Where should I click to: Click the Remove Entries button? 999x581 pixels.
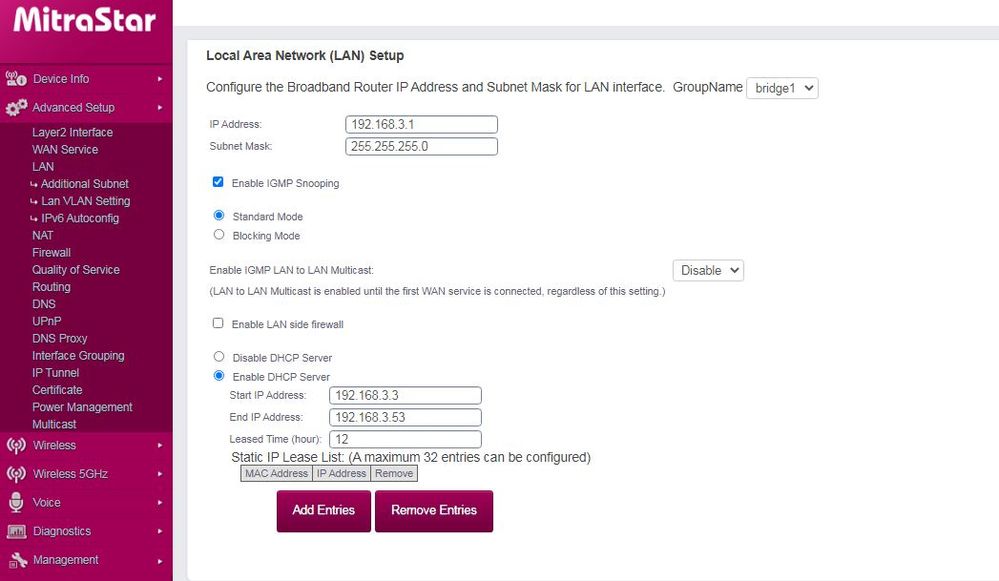[434, 511]
